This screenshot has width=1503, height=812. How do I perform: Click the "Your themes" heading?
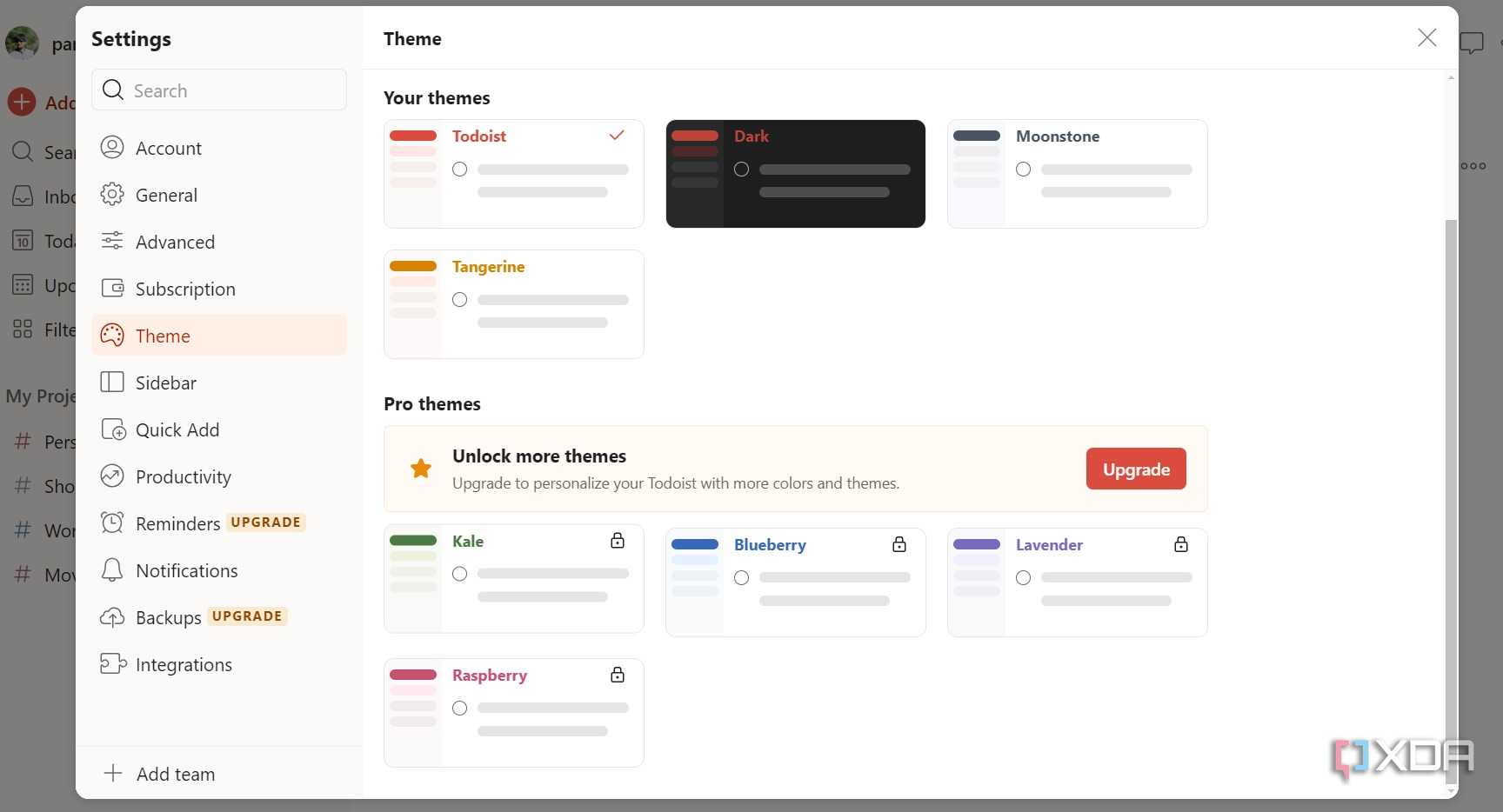pyautogui.click(x=437, y=97)
